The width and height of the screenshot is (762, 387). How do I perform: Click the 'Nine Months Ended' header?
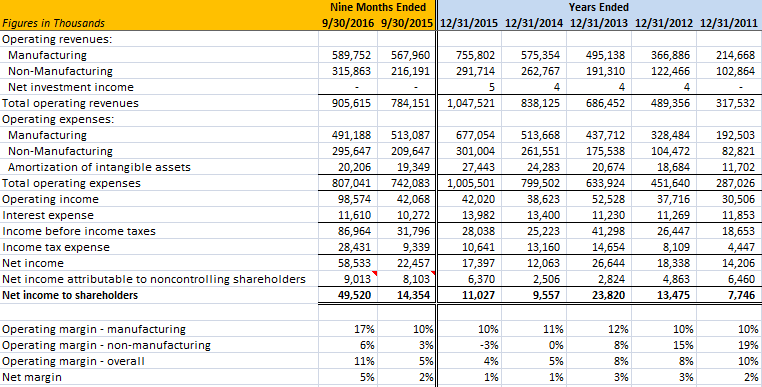tap(378, 7)
